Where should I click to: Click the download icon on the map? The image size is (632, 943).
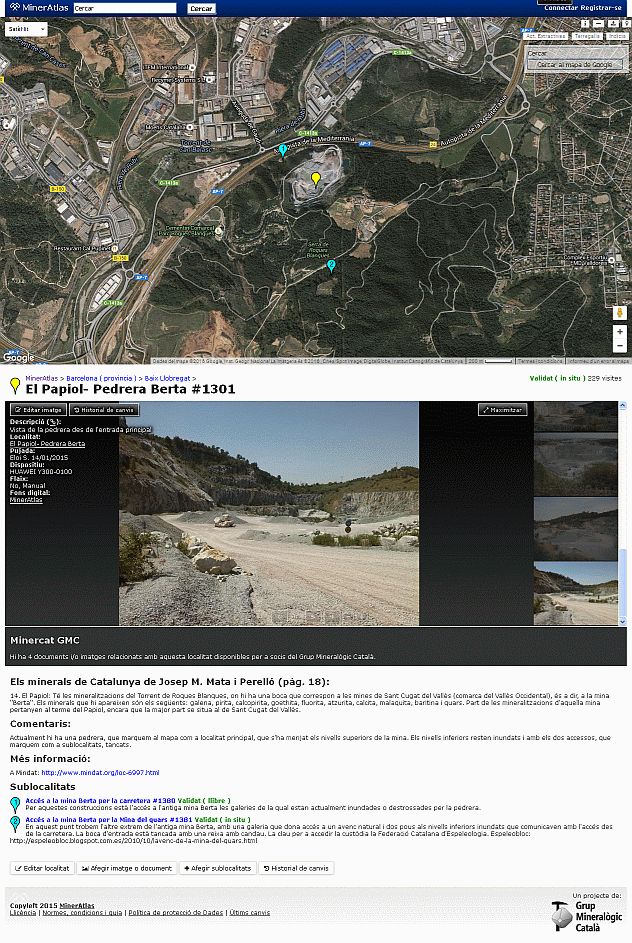tap(613, 23)
